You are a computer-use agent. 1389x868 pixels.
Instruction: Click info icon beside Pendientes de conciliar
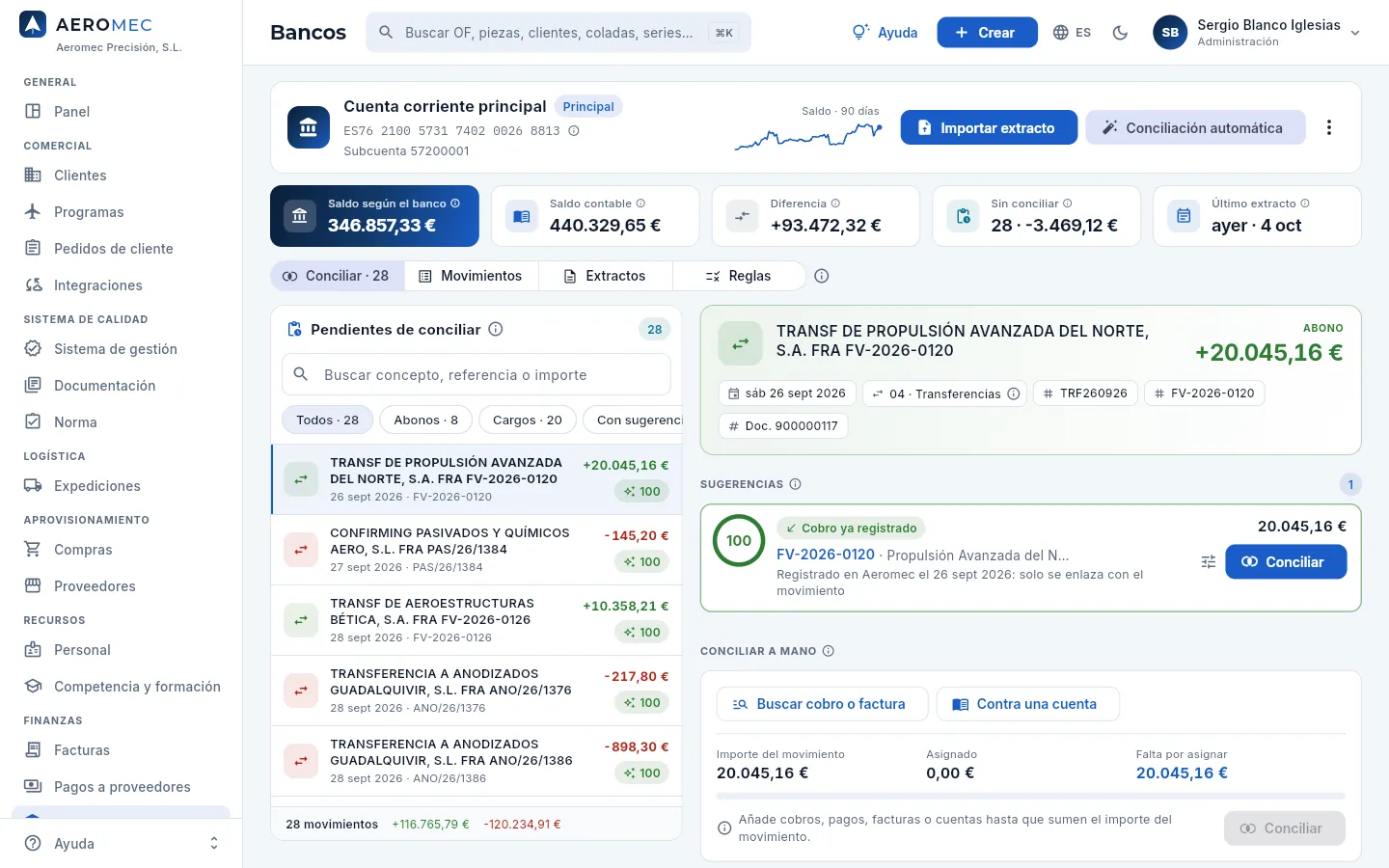coord(496,329)
